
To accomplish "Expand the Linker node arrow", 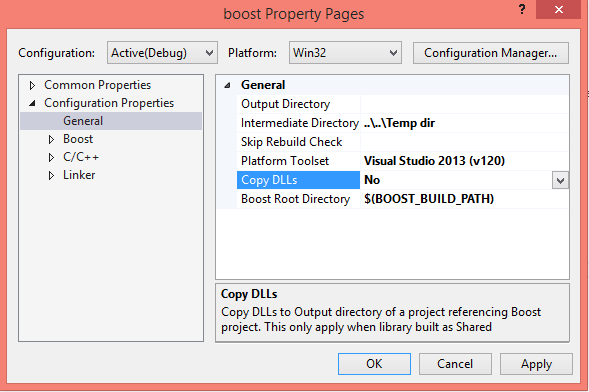I will pyautogui.click(x=51, y=175).
